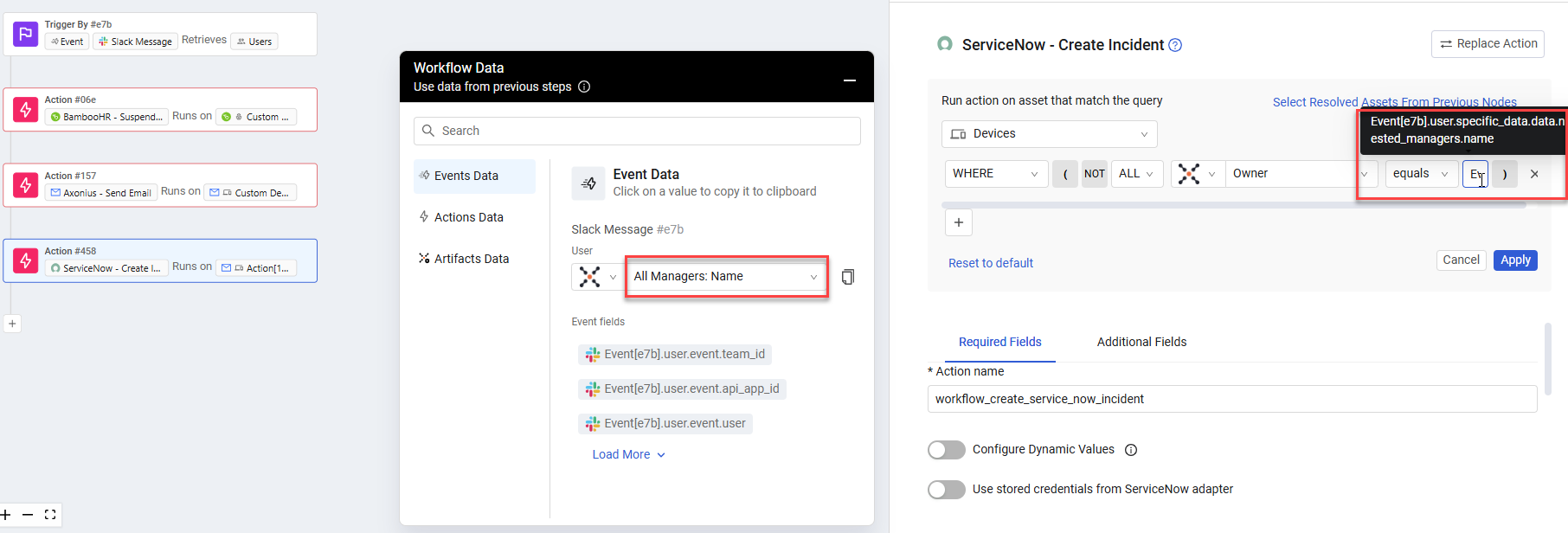The height and width of the screenshot is (533, 1568).
Task: Open the equals operator dropdown
Action: point(1422,174)
